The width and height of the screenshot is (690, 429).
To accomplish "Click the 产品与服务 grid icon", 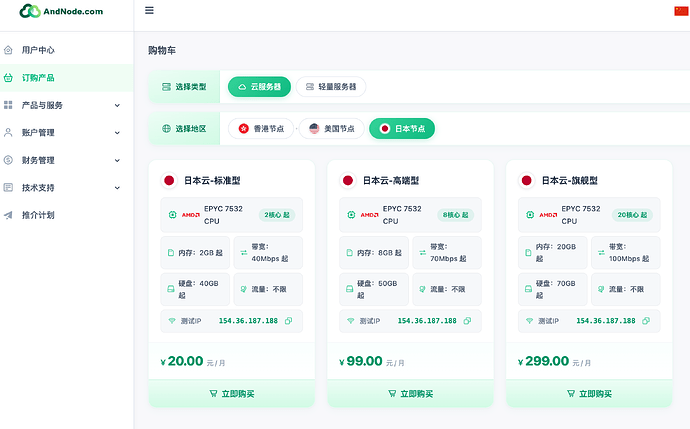I will 8,105.
